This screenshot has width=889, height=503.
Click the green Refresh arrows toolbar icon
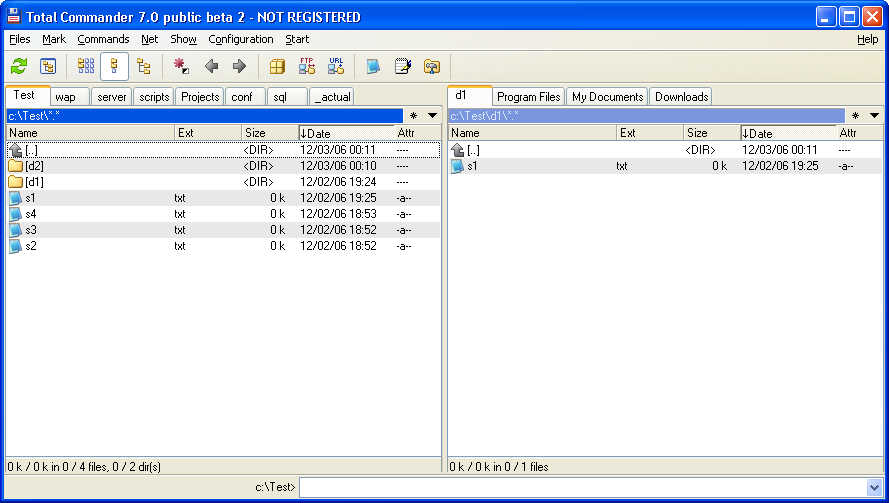(19, 66)
